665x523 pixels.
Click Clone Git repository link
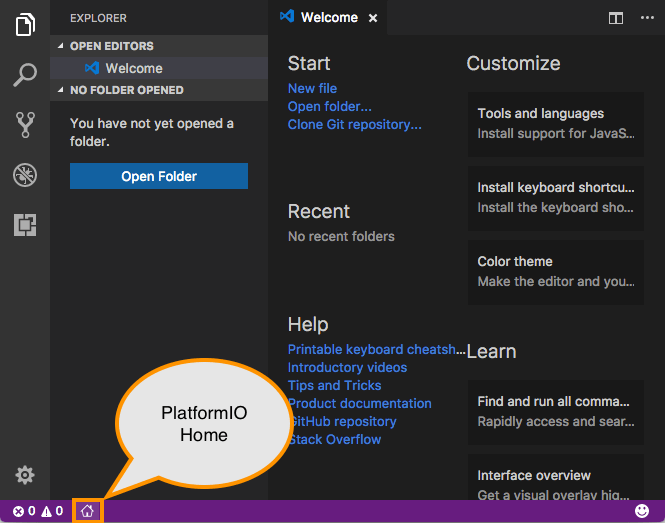pos(354,124)
